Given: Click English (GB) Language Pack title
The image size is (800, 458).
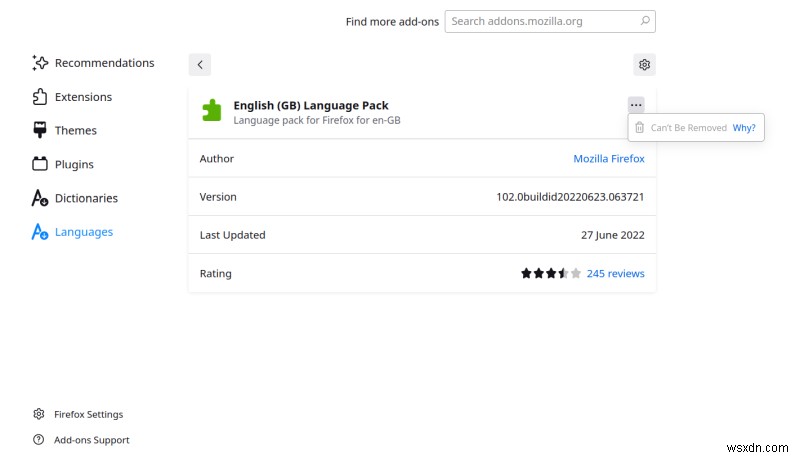Looking at the screenshot, I should pyautogui.click(x=311, y=106).
